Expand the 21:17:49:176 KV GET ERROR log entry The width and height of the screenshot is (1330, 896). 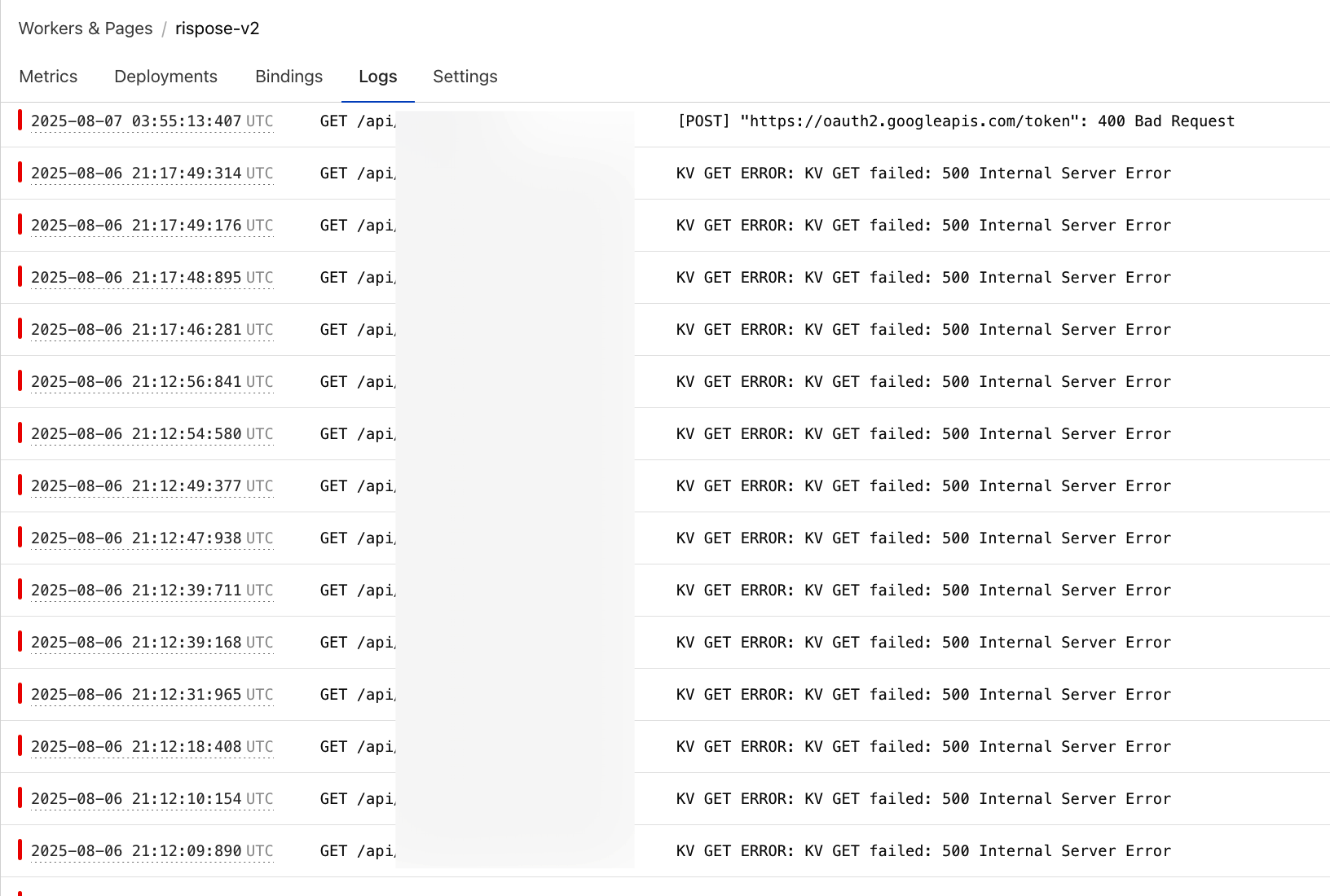coord(923,225)
